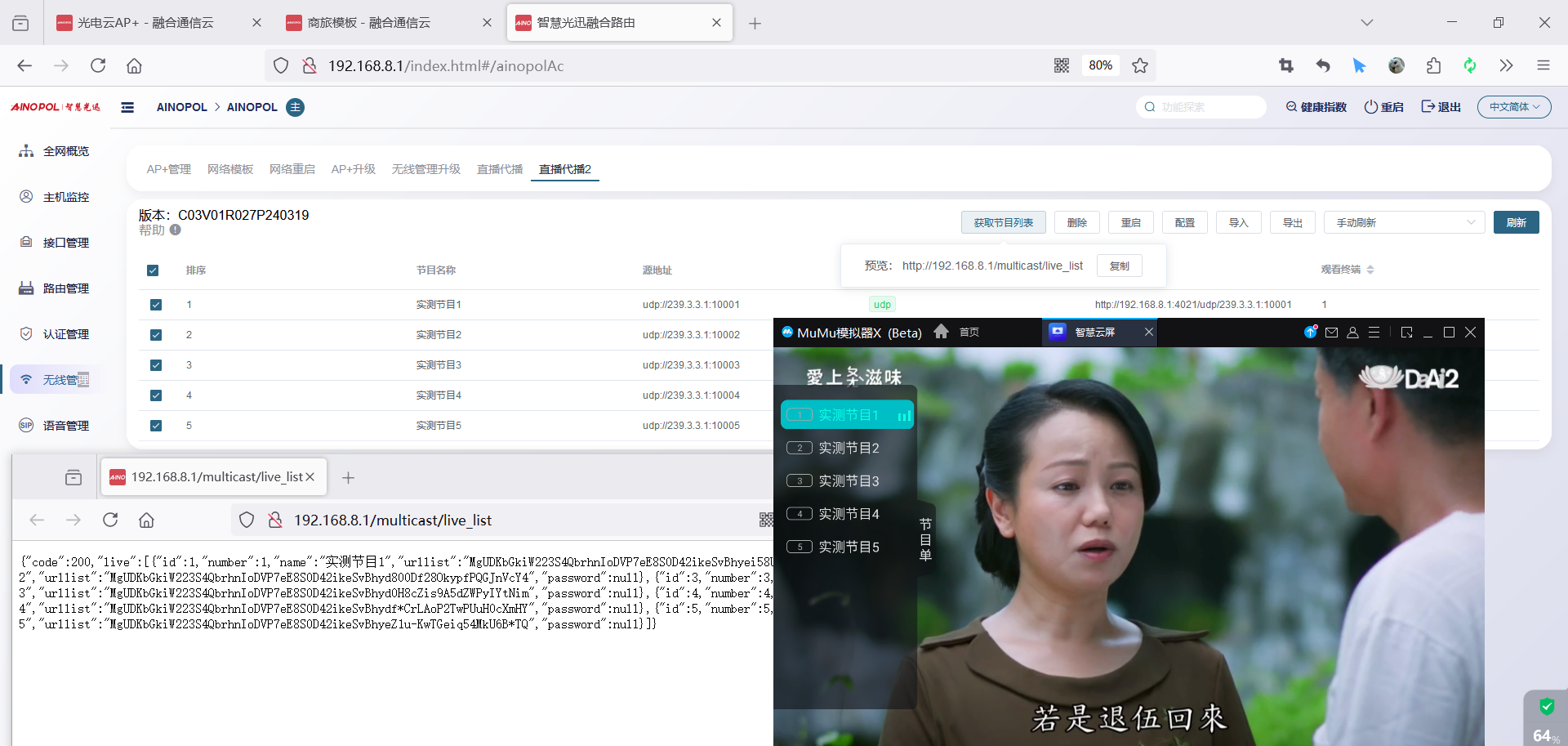
Task: Click the 导出 button
Action: point(1293,222)
